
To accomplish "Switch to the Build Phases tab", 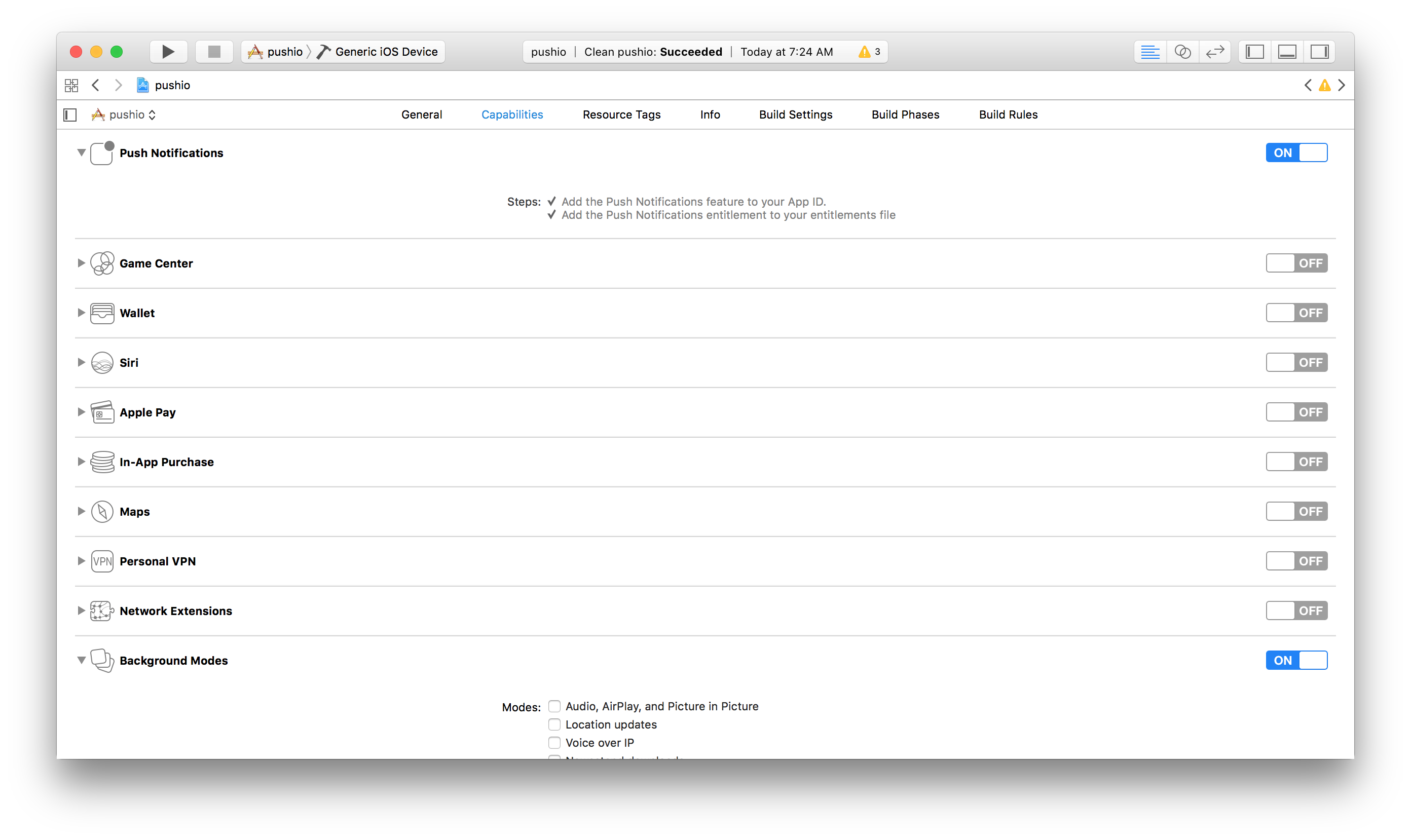I will click(x=905, y=115).
